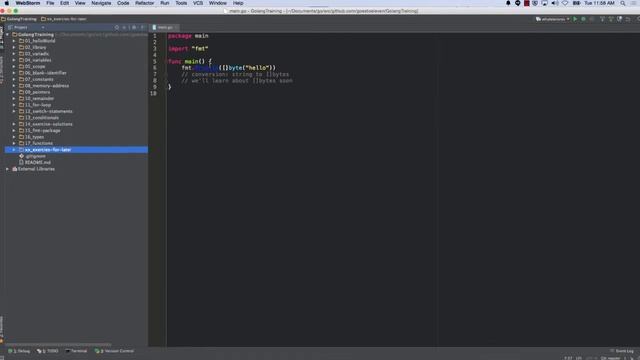The image size is (640, 360).
Task: Click the notification bell icon in menu bar
Action: pos(508,3)
